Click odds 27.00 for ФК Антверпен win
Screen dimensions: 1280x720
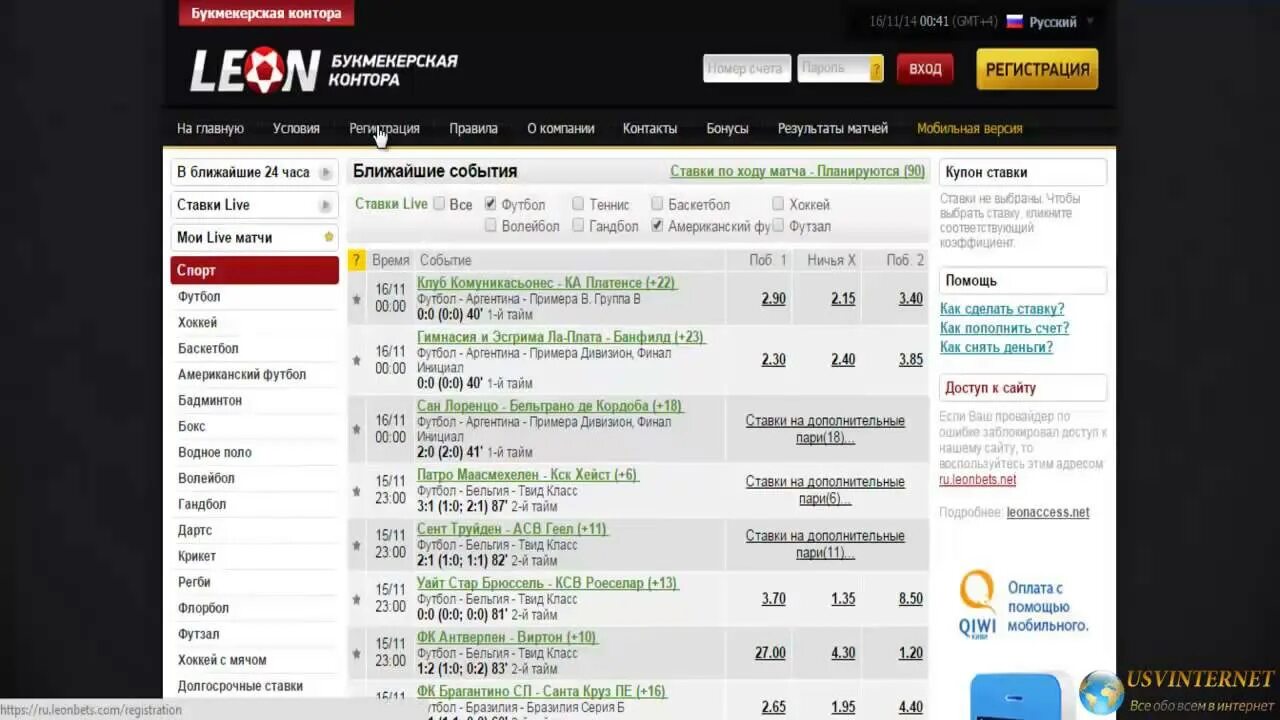pos(770,652)
